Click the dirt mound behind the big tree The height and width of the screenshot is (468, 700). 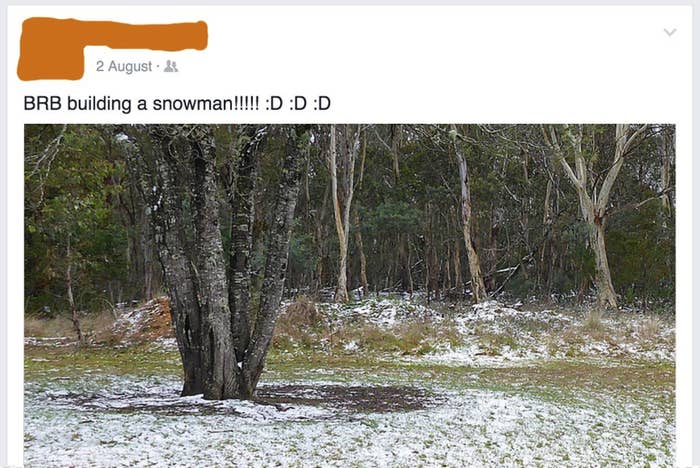pos(147,319)
